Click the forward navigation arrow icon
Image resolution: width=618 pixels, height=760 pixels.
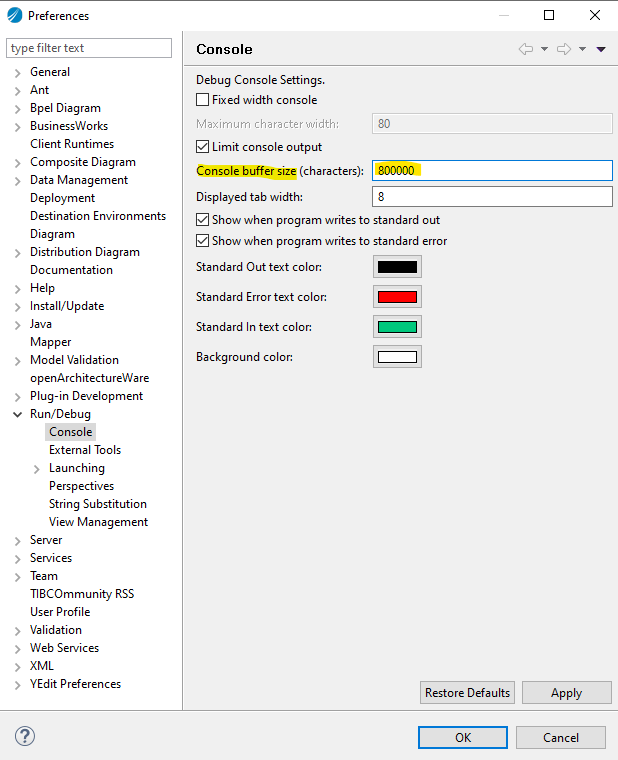[x=564, y=49]
